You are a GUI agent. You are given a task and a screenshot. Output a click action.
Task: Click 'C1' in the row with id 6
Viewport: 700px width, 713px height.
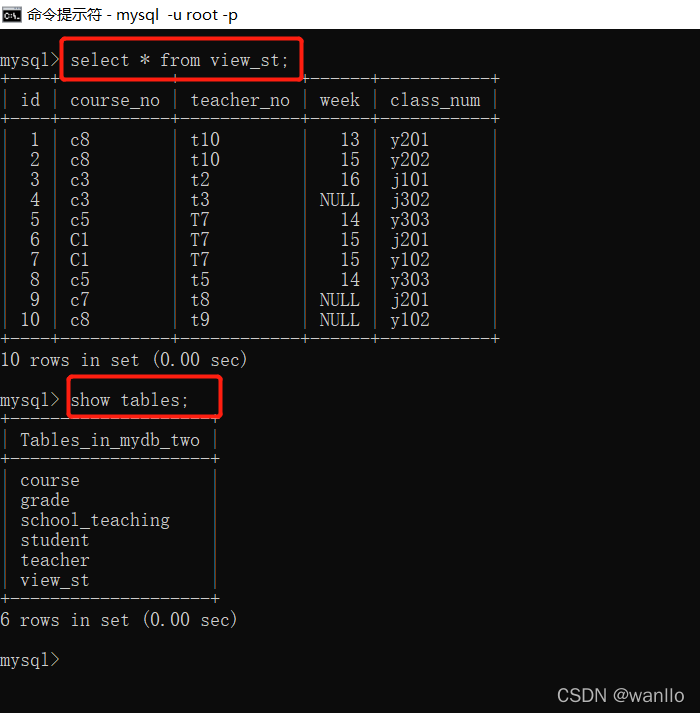click(x=80, y=240)
